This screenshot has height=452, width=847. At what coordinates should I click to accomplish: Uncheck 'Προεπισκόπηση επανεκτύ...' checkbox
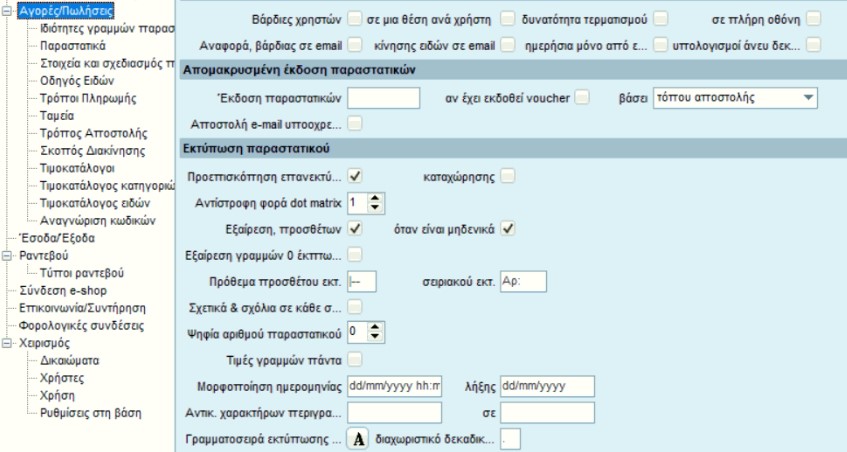[x=354, y=176]
